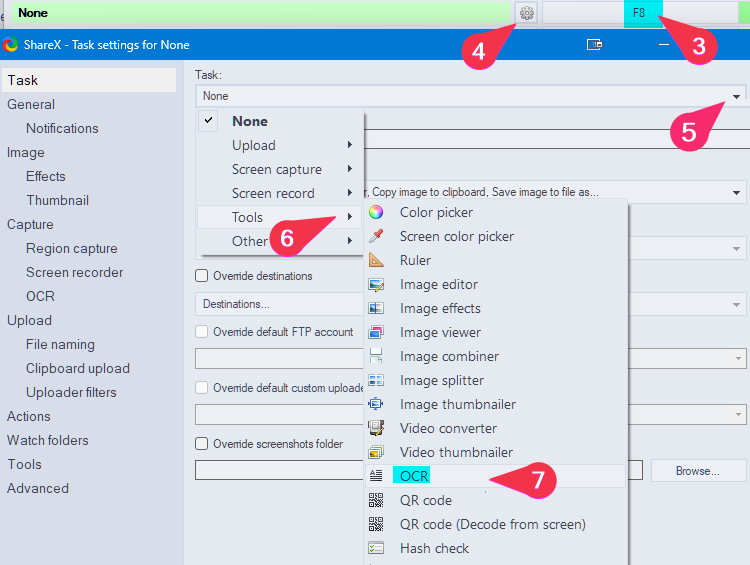Select Tools in the settings sidebar
Image resolution: width=750 pixels, height=565 pixels.
tap(24, 464)
